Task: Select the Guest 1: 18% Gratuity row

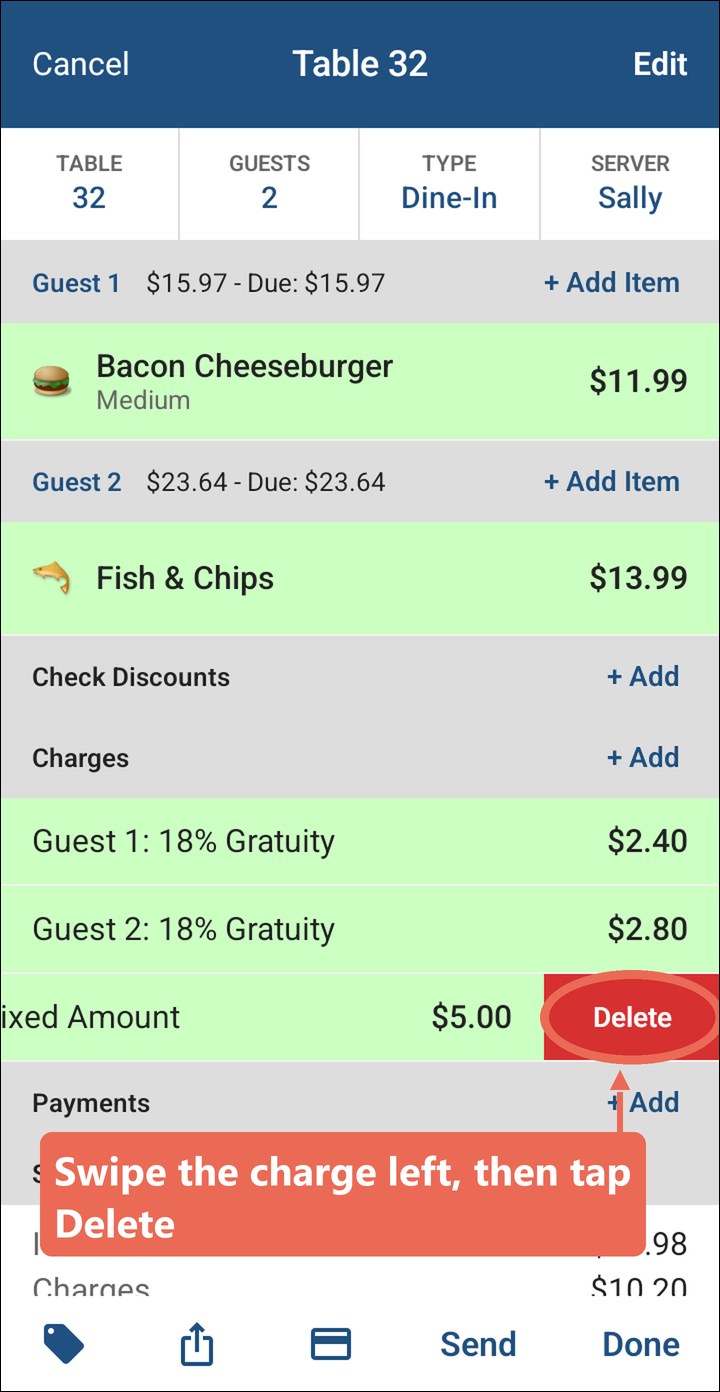Action: pos(360,841)
